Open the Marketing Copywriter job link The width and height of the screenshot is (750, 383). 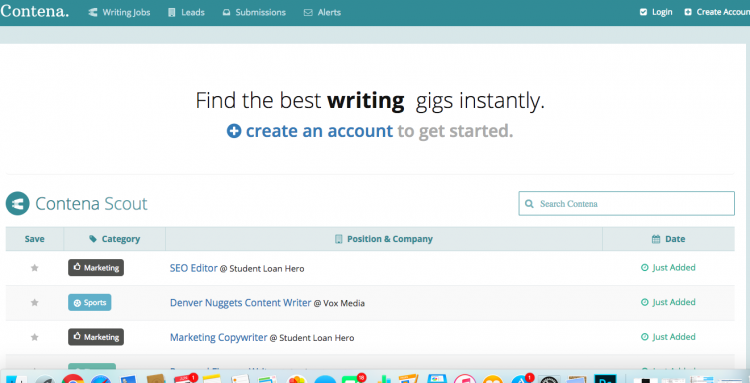pos(219,338)
